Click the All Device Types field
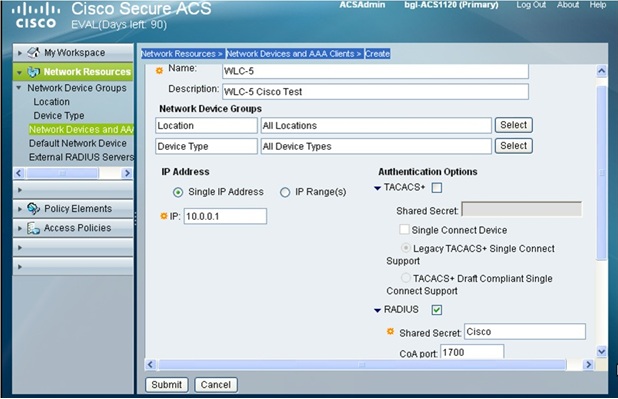Viewport: 618px width, 399px height. pos(376,146)
